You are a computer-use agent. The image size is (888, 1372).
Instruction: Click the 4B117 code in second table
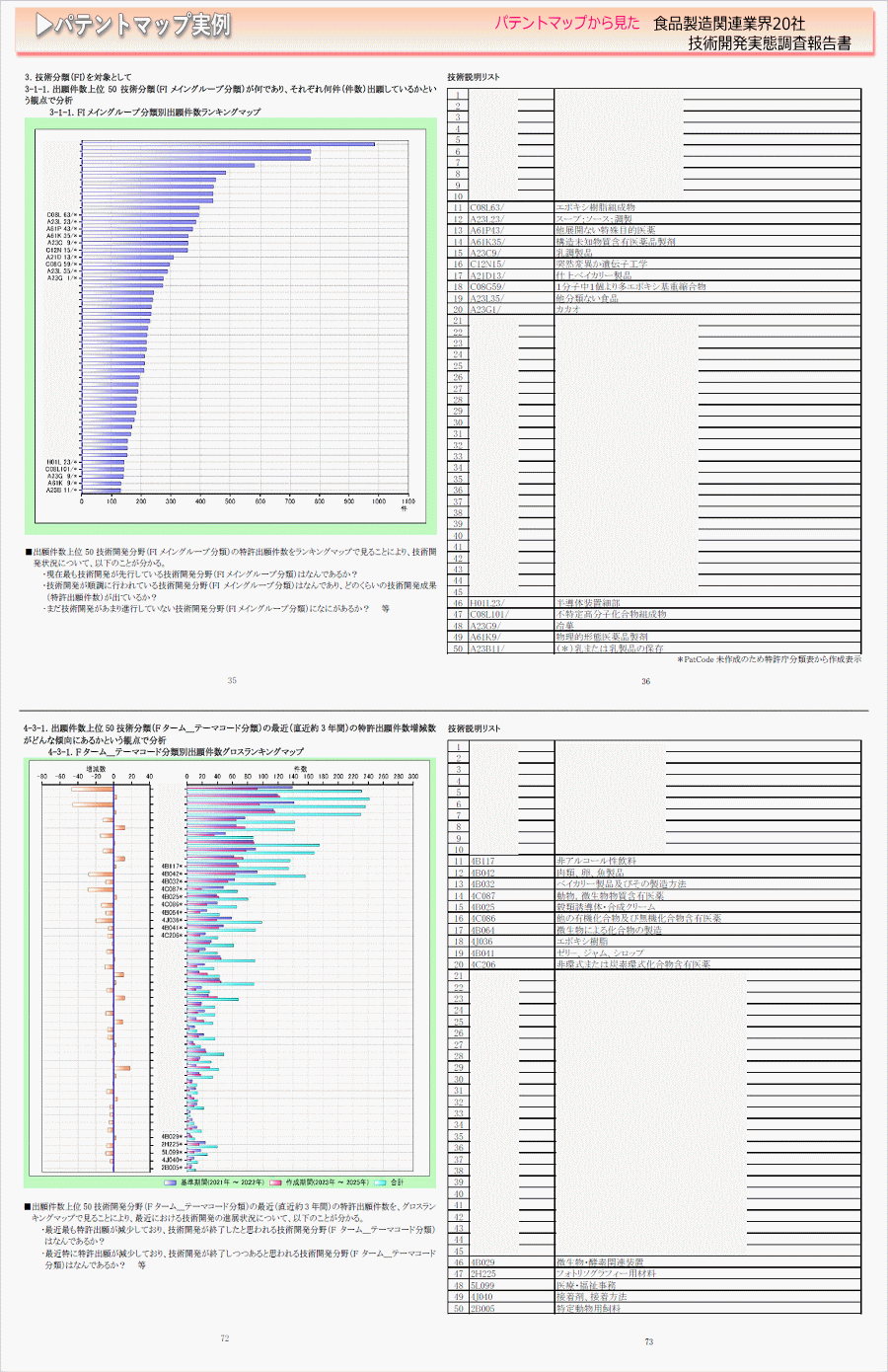click(482, 862)
